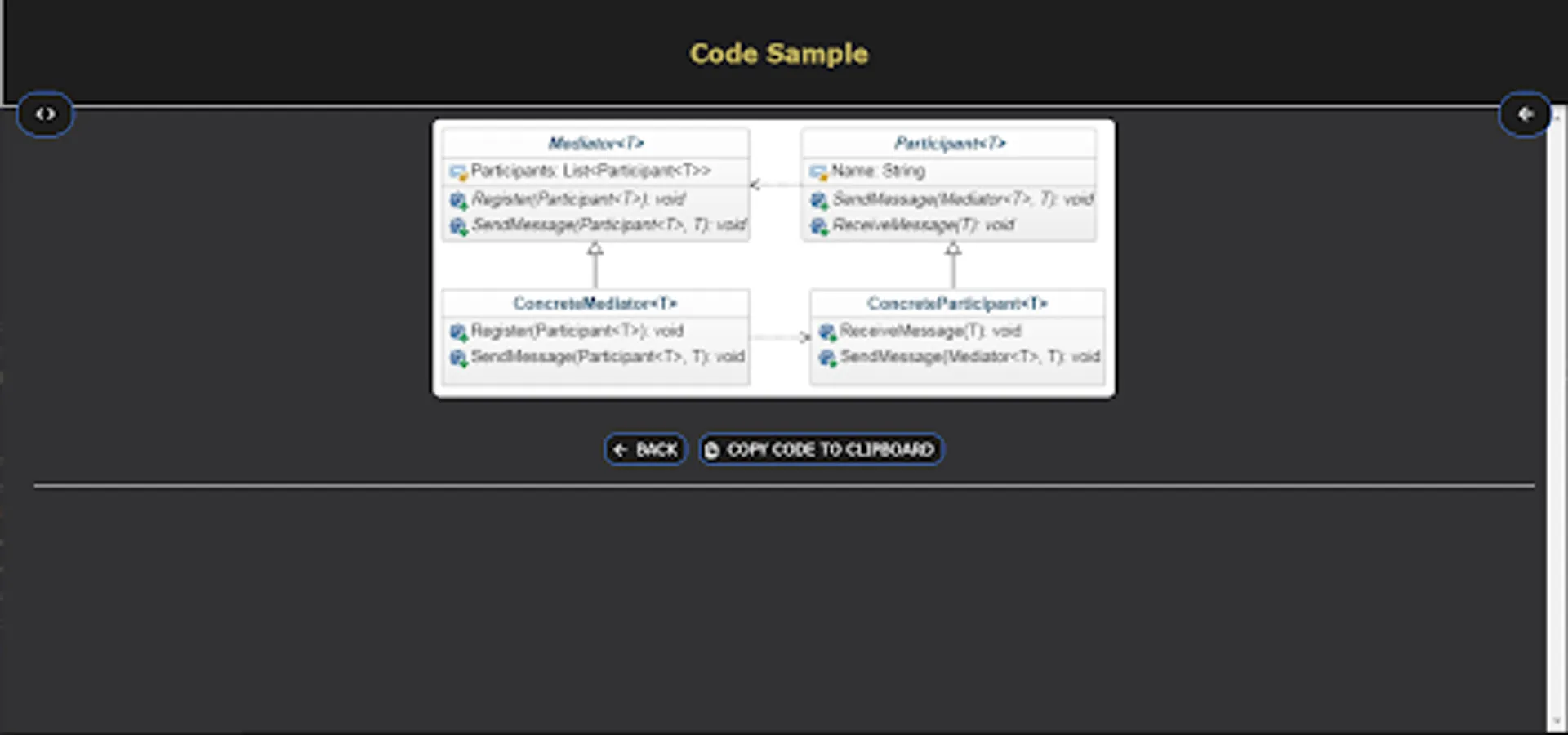Click the vertical scrollbar on right edge
This screenshot has height=735, width=1568.
click(1555, 421)
